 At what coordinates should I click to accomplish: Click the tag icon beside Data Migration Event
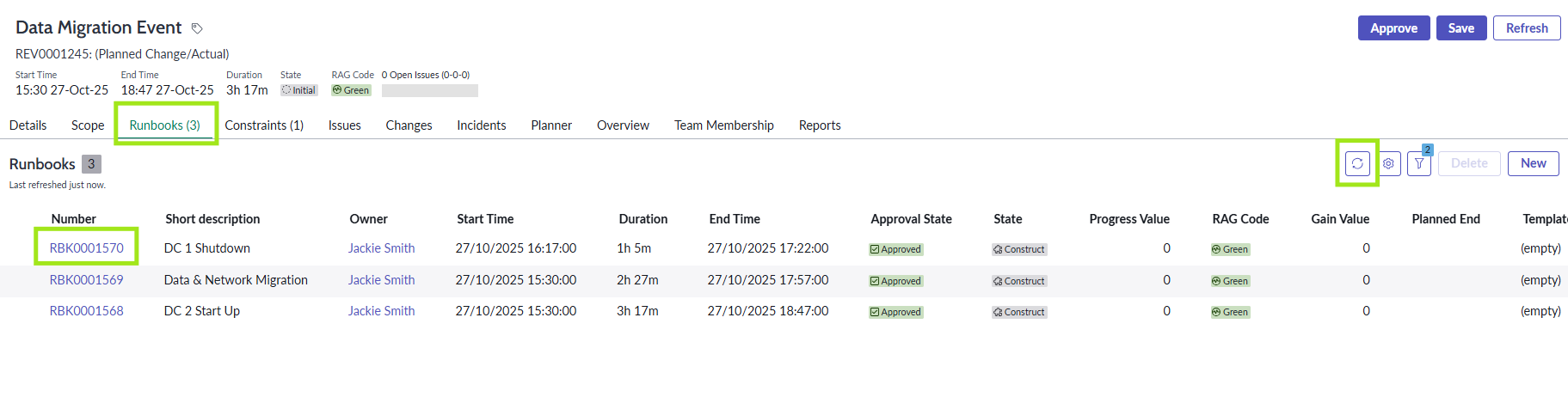pyautogui.click(x=197, y=28)
